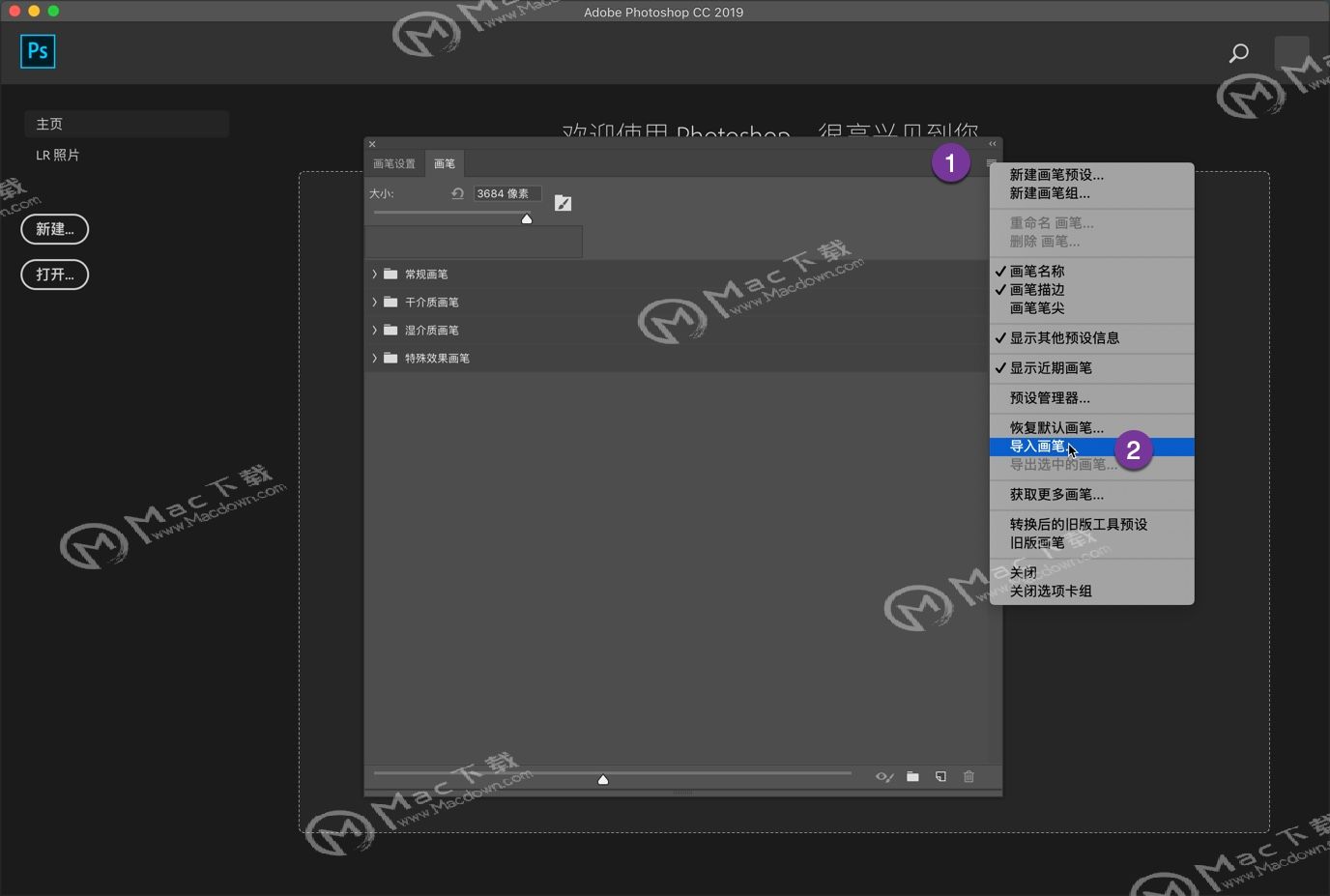Click the 新建... button
The image size is (1330, 896).
(55, 229)
